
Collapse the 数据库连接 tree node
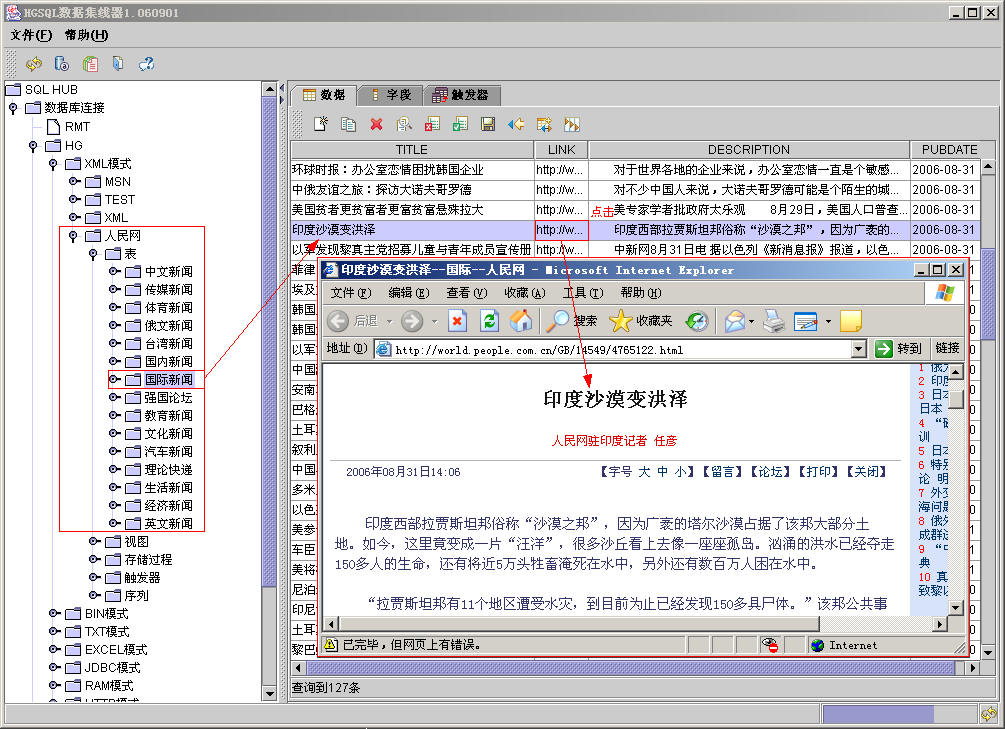[13, 108]
